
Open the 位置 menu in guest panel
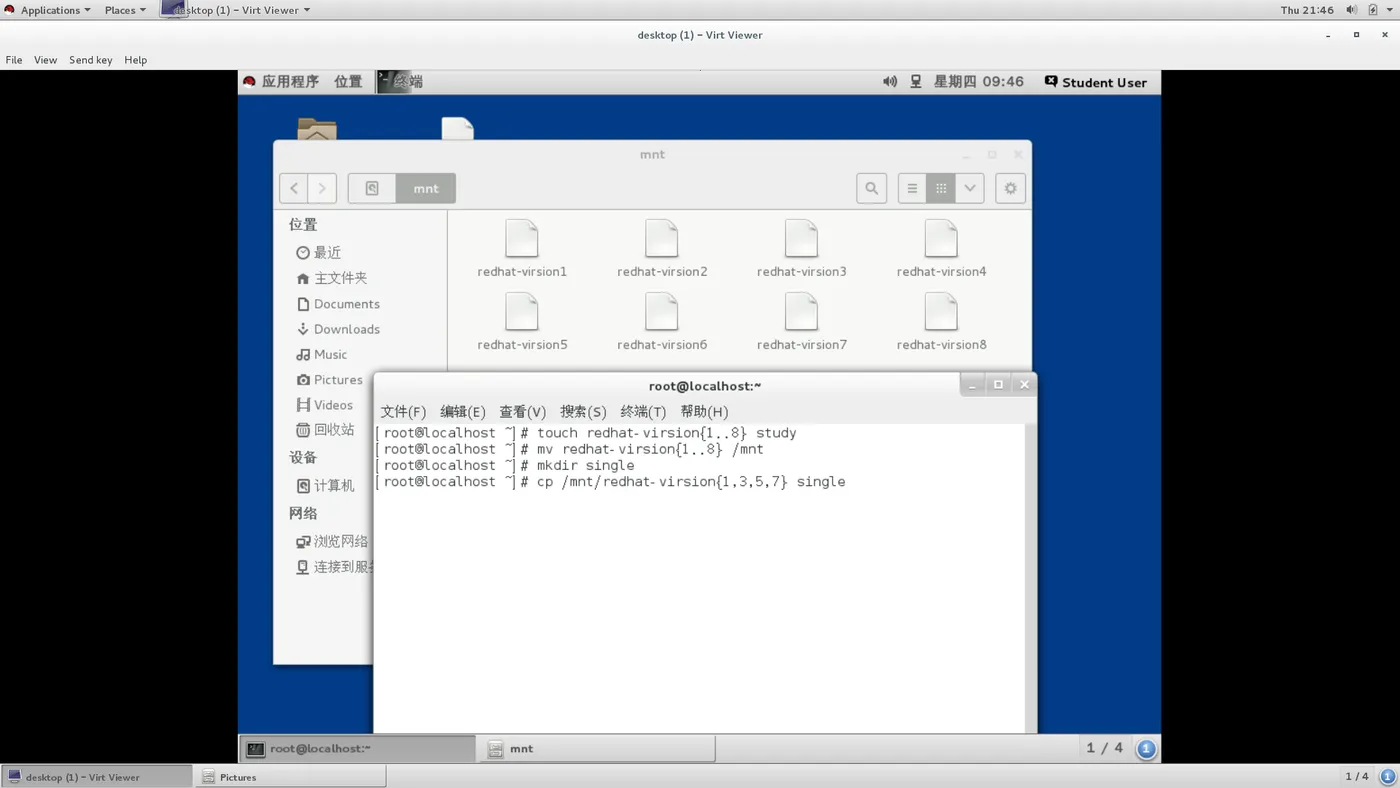[x=348, y=82]
